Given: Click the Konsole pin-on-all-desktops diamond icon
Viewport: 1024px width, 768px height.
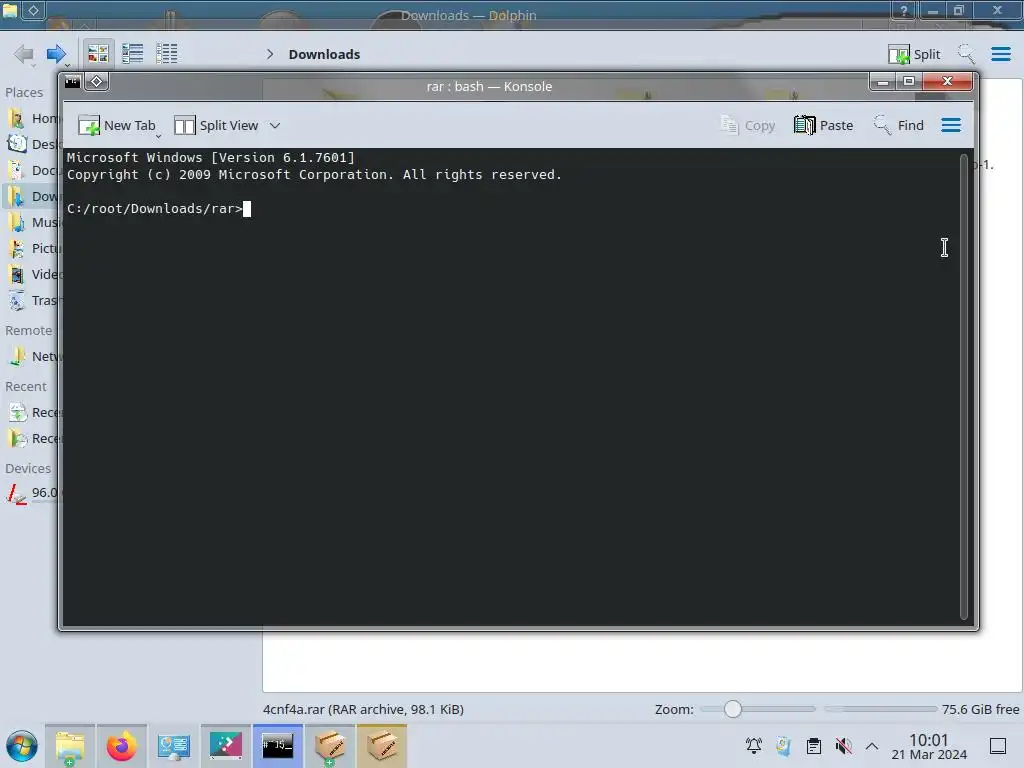Looking at the screenshot, I should click(x=97, y=82).
